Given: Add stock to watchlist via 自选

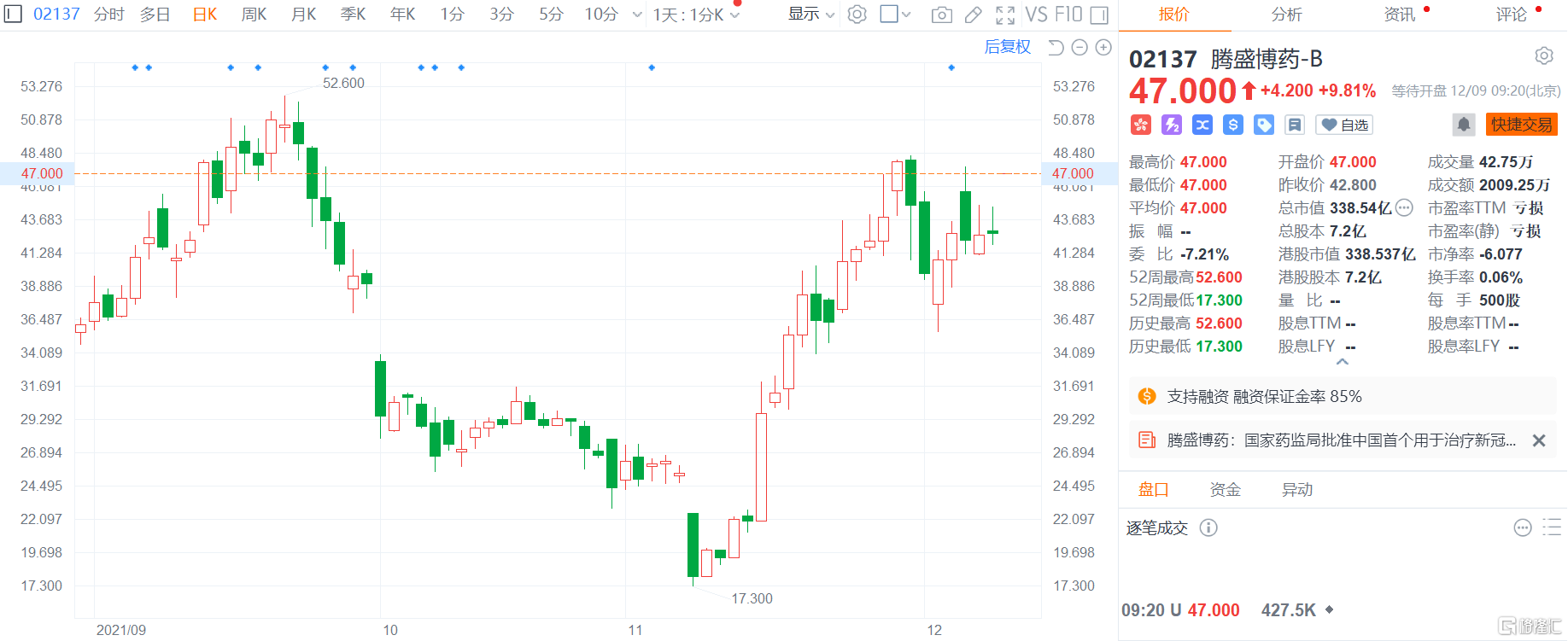Looking at the screenshot, I should click(x=1345, y=125).
